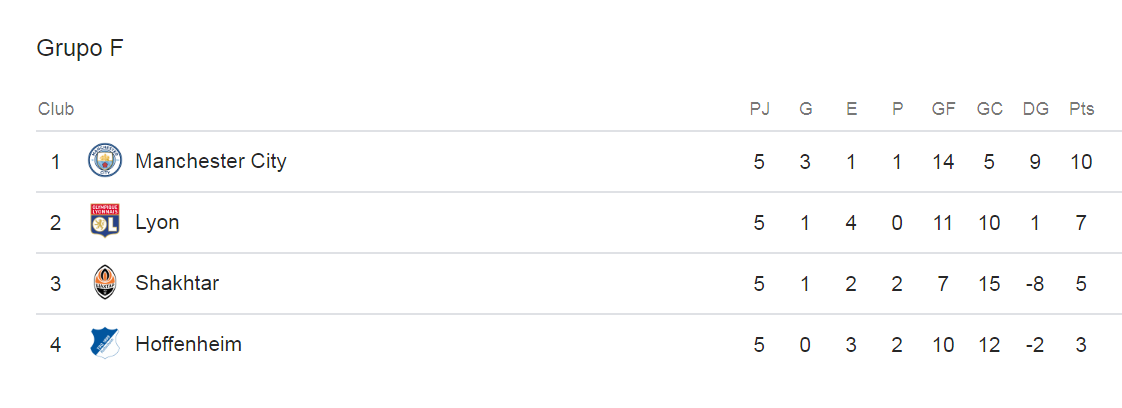The height and width of the screenshot is (408, 1122).
Task: Click Manchester City's 10 points value
Action: coord(1080,161)
